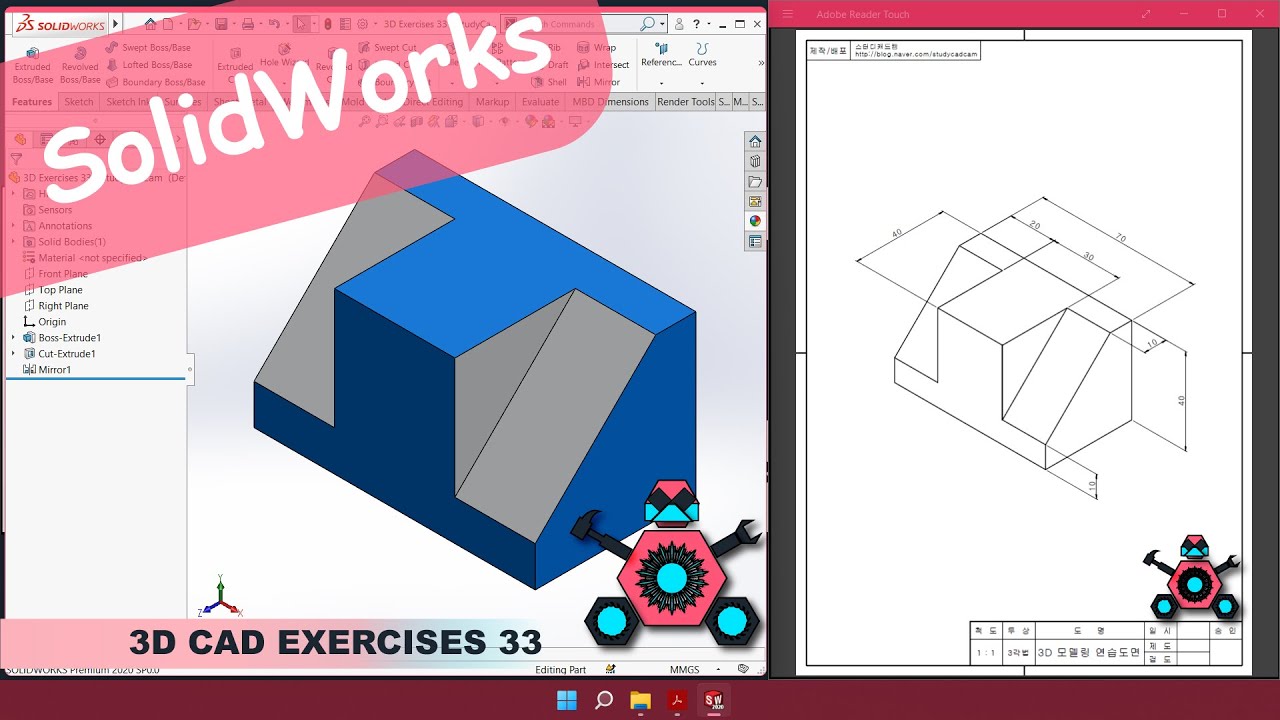Viewport: 1280px width, 720px height.
Task: Open Appearances task pane tab
Action: (755, 221)
